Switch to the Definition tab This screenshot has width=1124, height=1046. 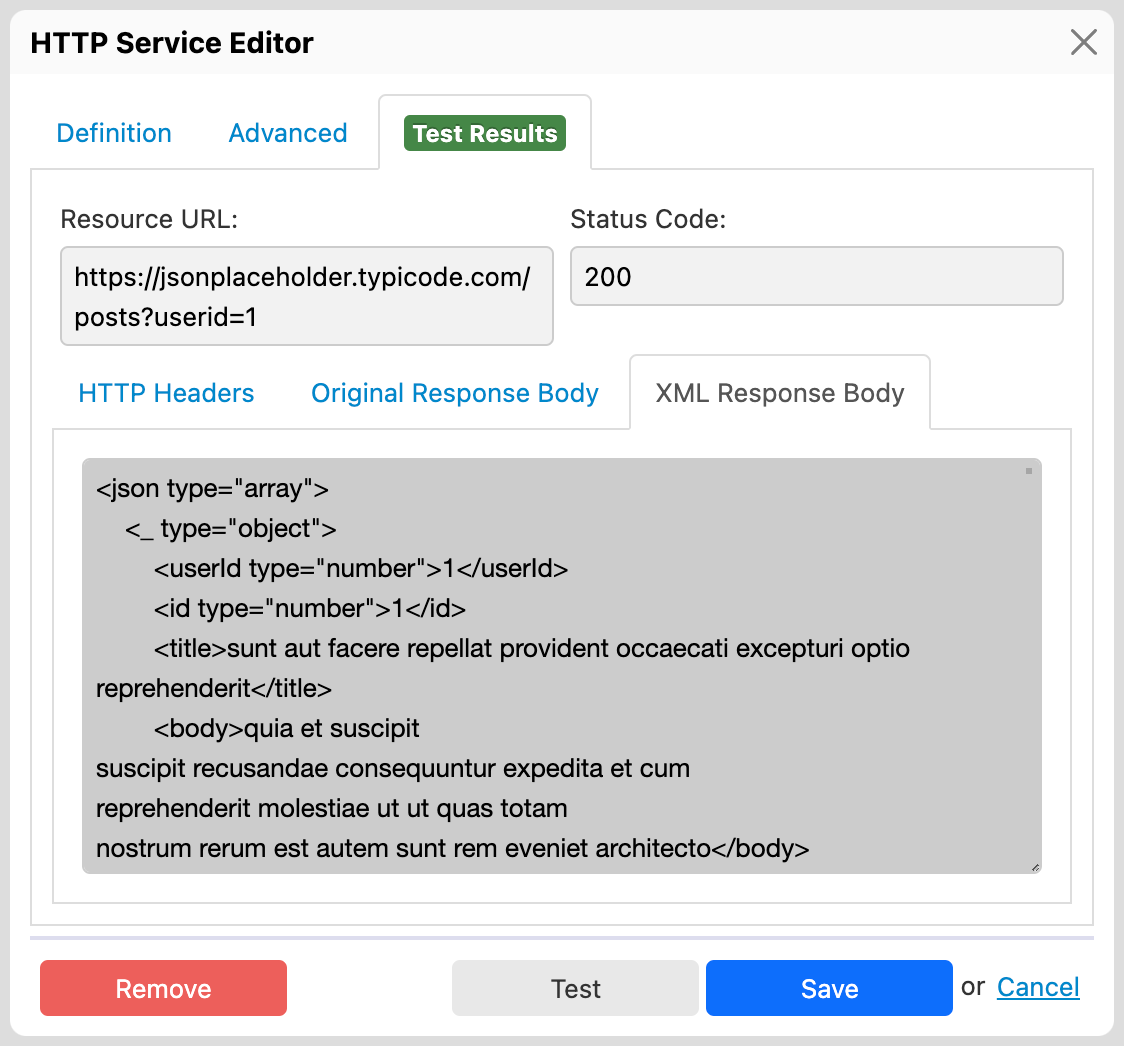[113, 132]
